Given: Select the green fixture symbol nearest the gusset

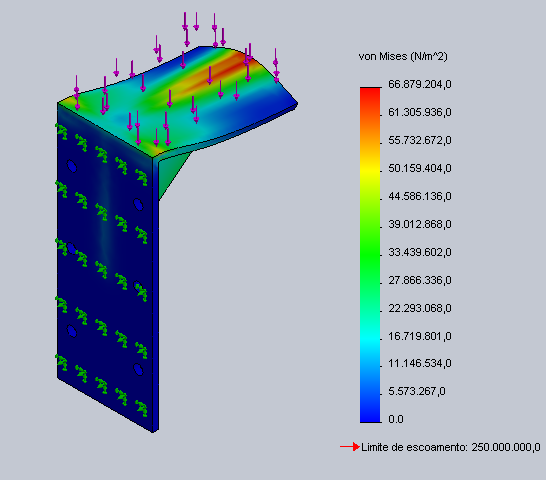Looking at the screenshot, I should [141, 177].
